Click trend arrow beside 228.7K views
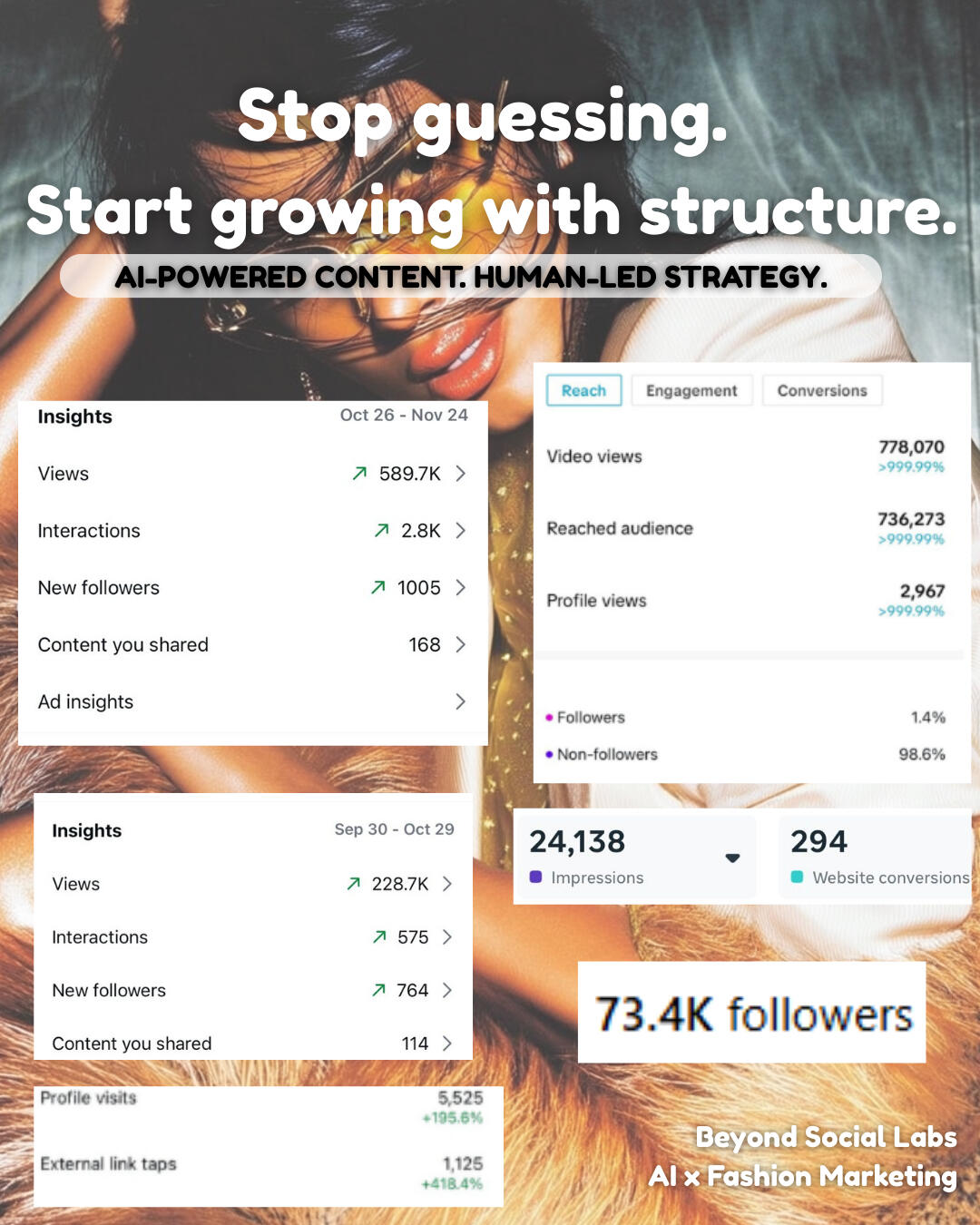This screenshot has height=1225, width=980. pos(354,884)
